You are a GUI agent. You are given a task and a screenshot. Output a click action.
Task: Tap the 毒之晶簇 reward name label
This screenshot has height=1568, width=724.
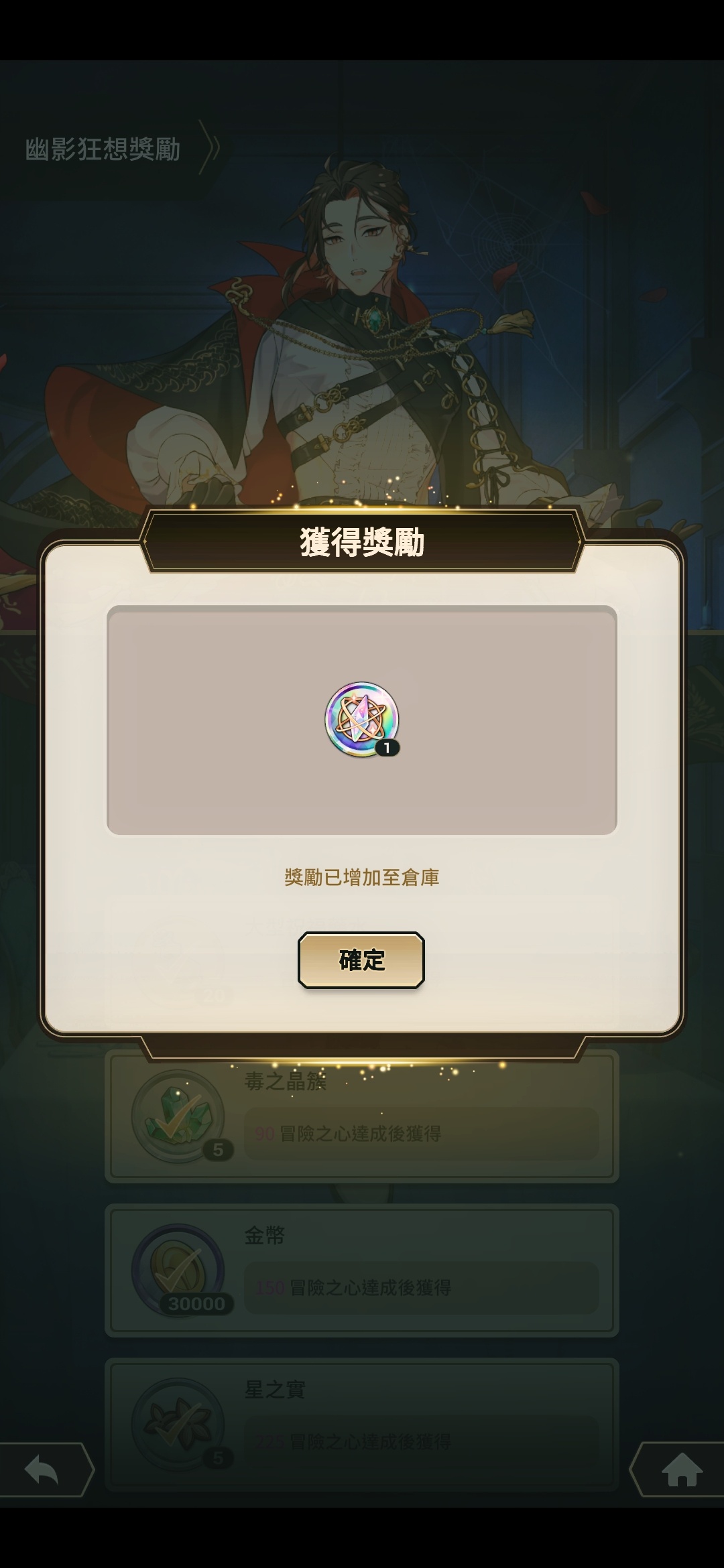pos(285,1081)
